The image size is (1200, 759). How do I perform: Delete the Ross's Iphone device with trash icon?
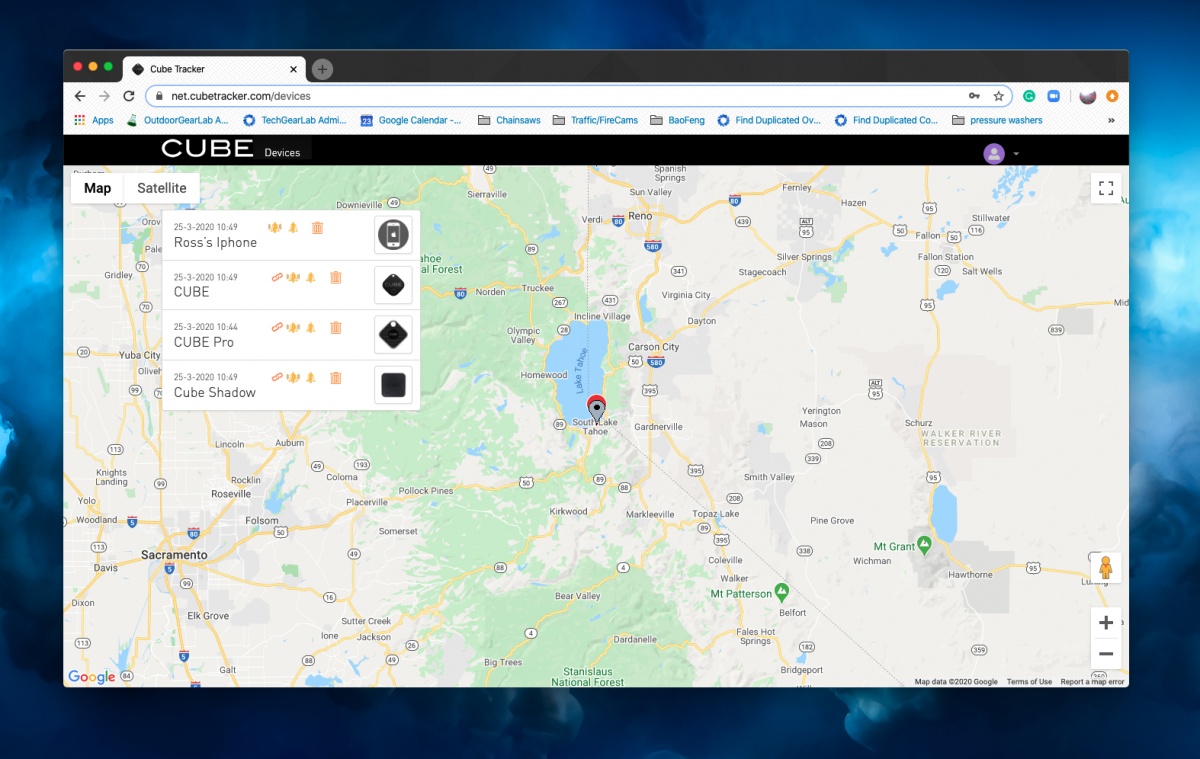pos(317,228)
